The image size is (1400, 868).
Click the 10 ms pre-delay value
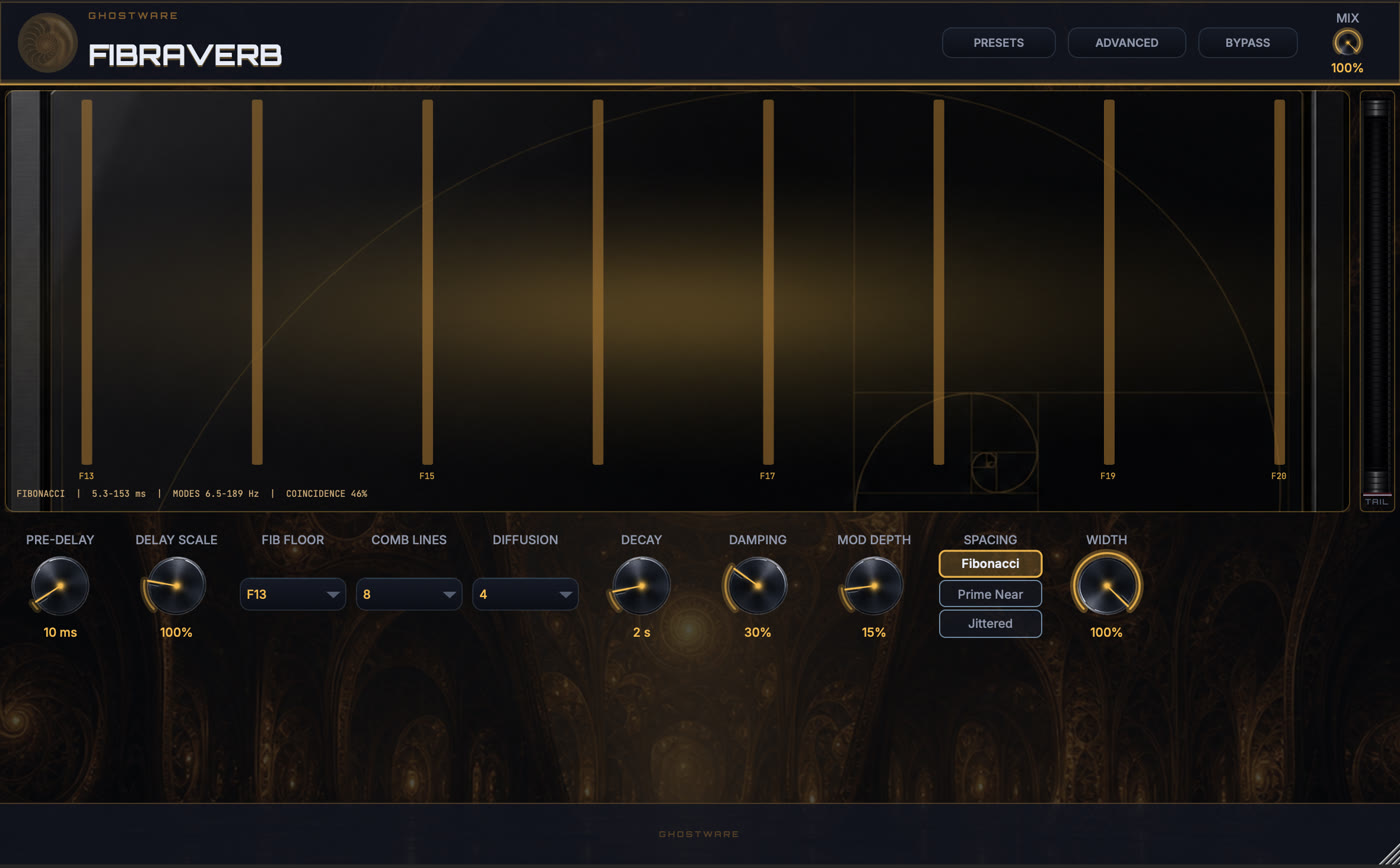(60, 633)
